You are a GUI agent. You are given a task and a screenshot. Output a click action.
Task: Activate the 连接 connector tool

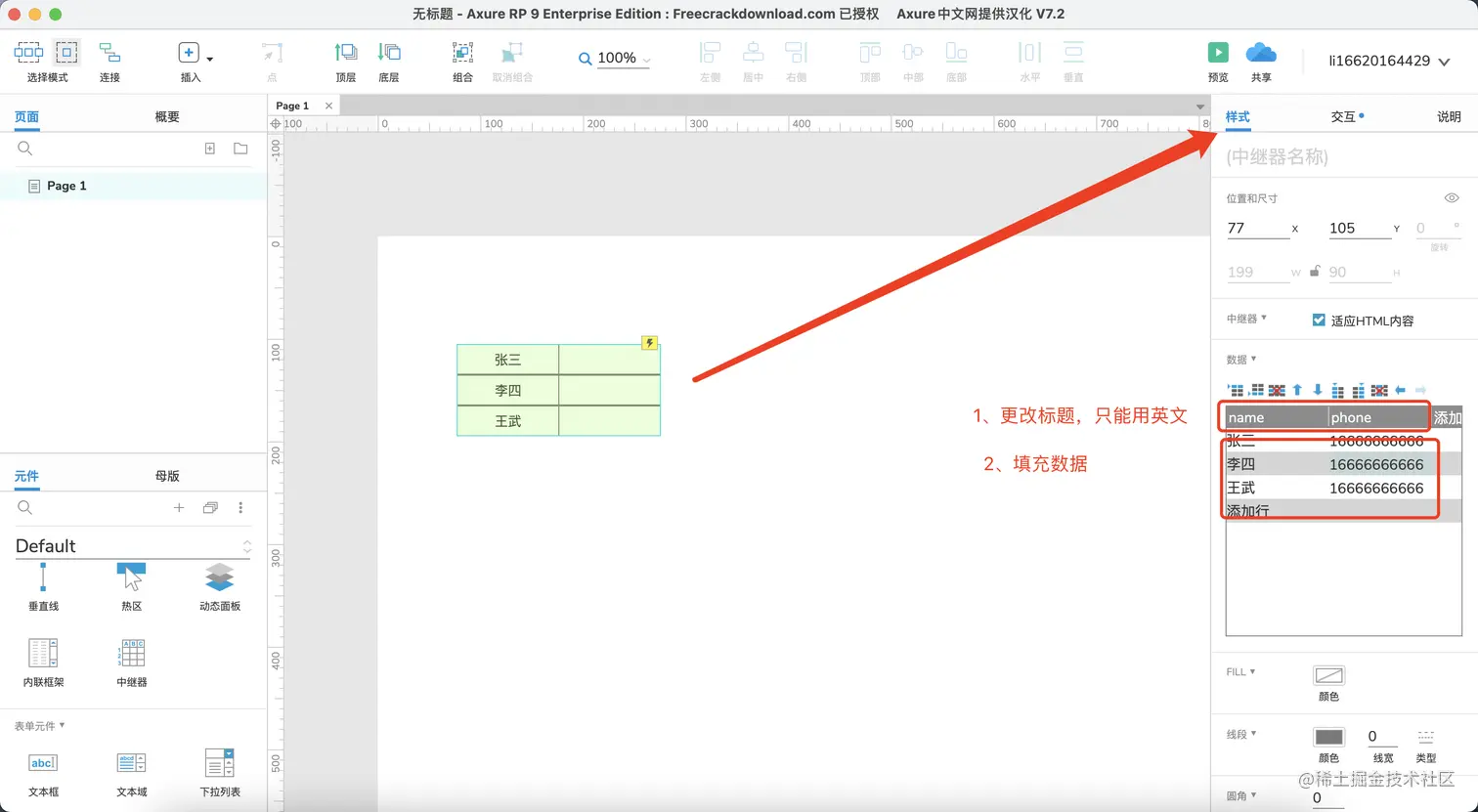tap(109, 53)
